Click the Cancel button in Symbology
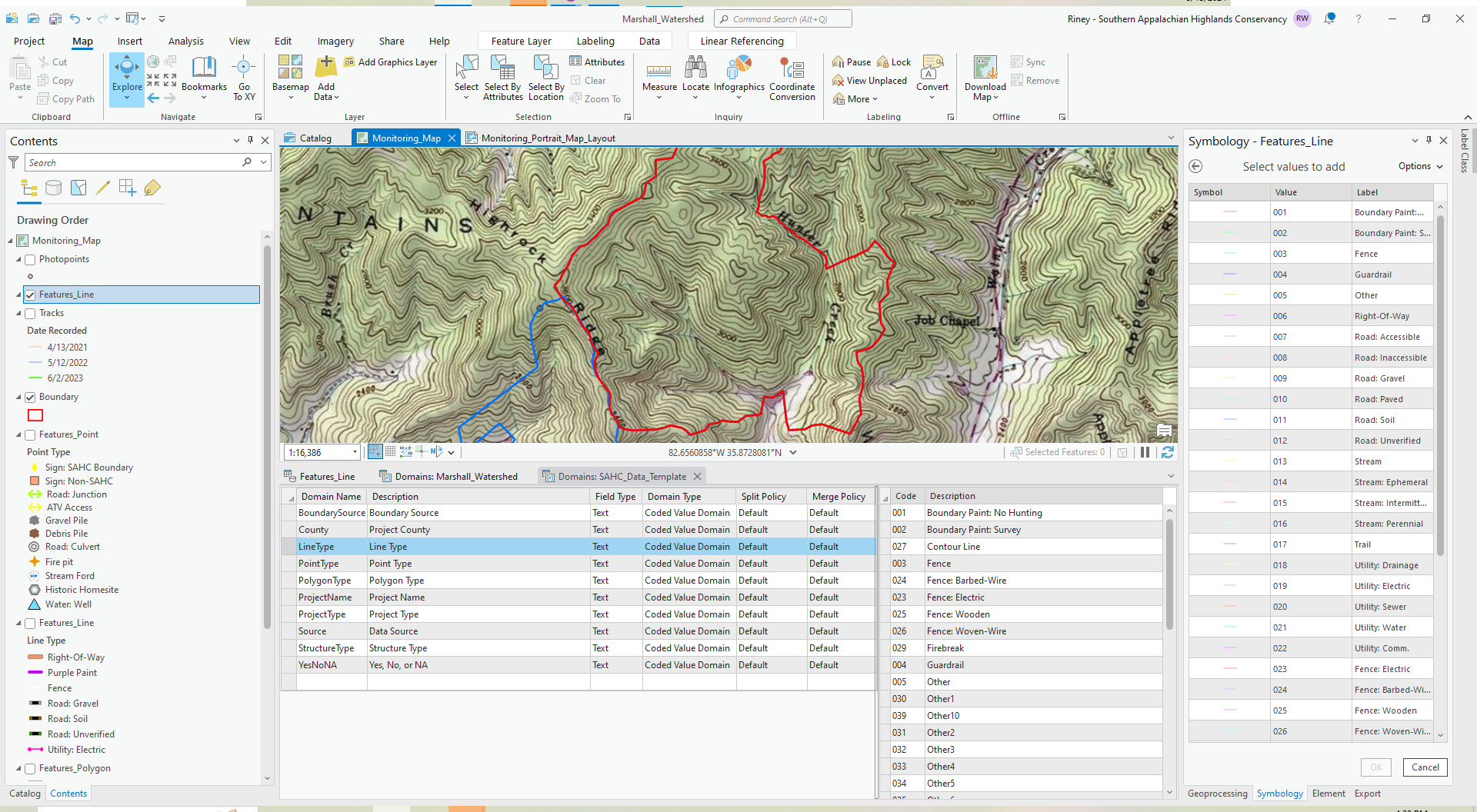 [1425, 767]
